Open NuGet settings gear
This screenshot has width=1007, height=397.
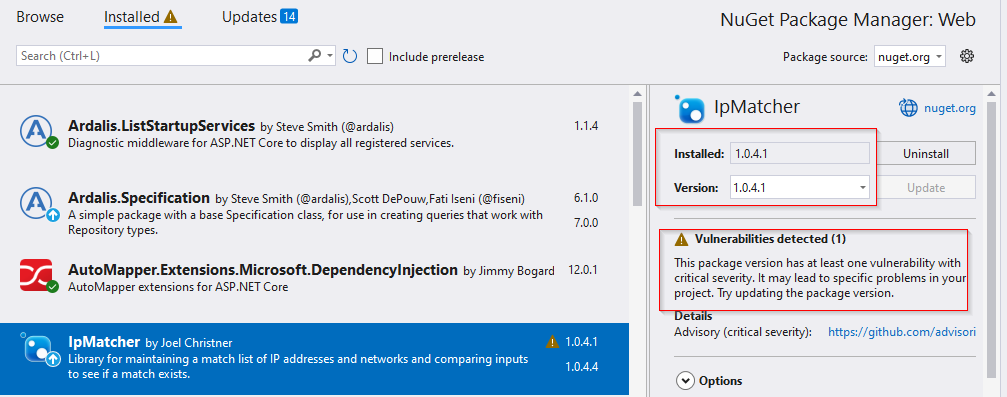click(967, 56)
